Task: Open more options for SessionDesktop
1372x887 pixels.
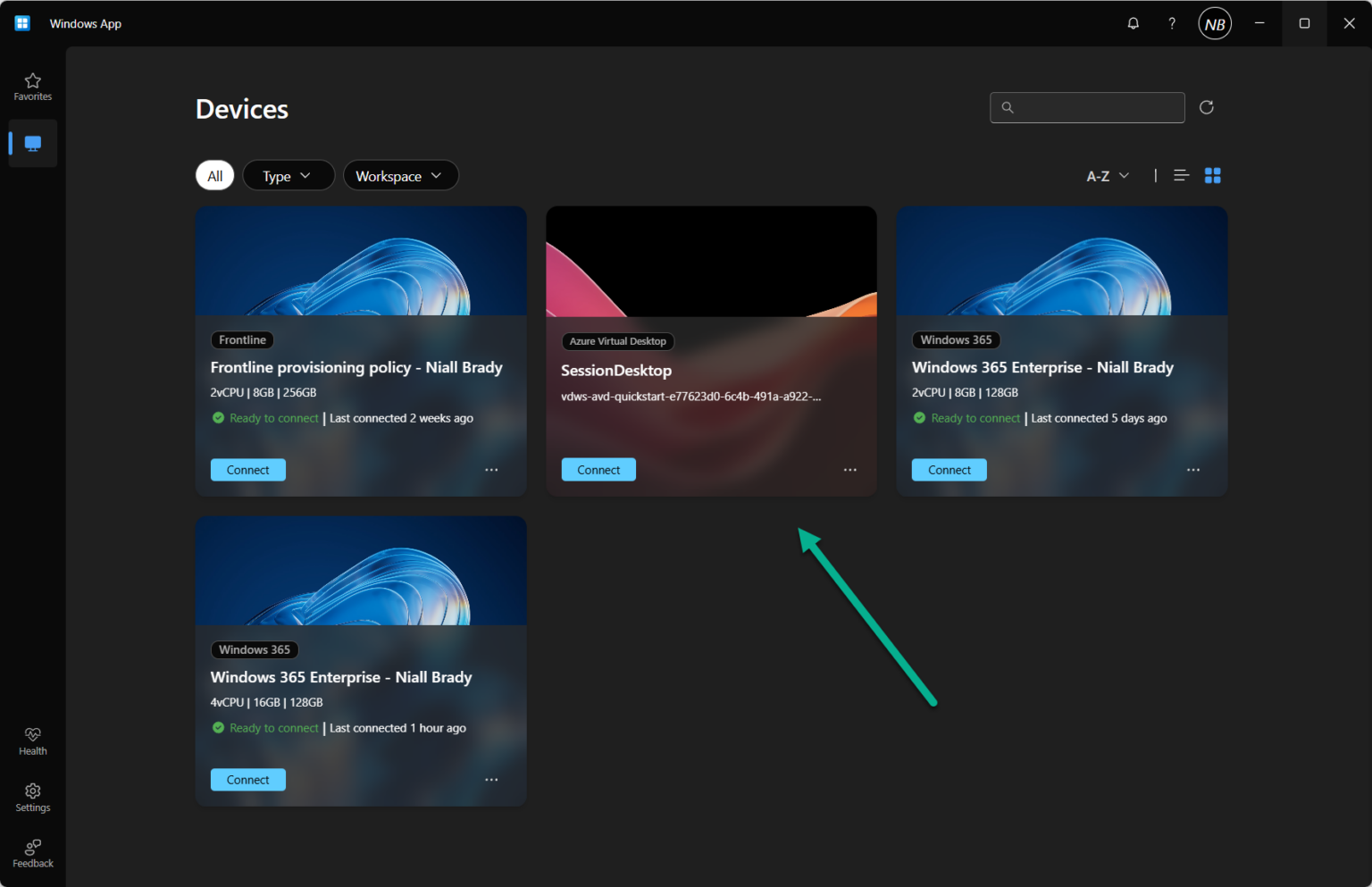Action: tap(849, 469)
